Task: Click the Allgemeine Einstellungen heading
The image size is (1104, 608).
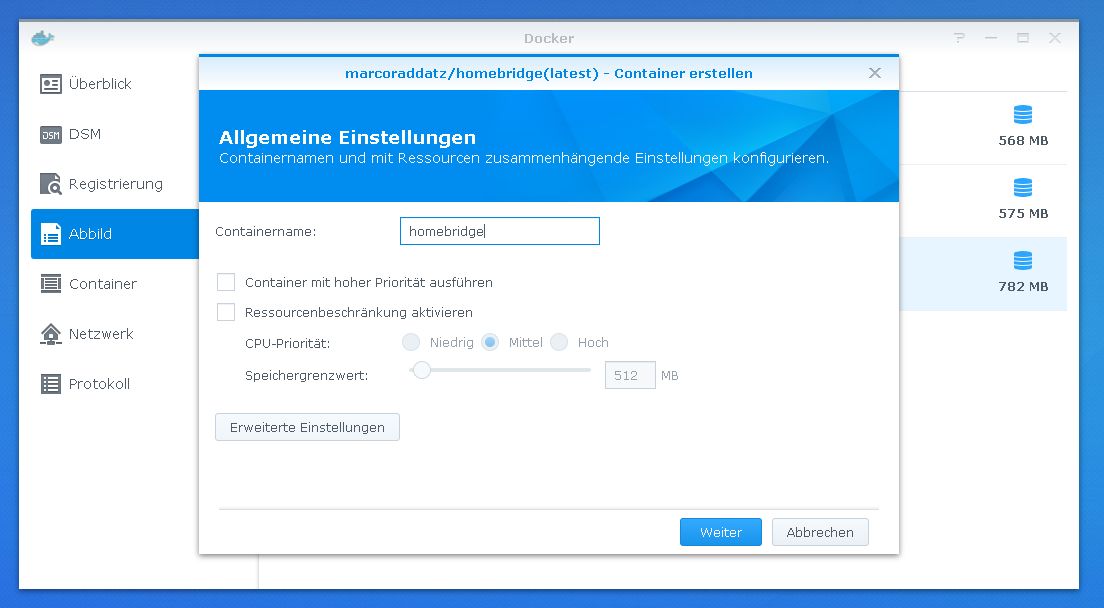Action: tap(348, 137)
